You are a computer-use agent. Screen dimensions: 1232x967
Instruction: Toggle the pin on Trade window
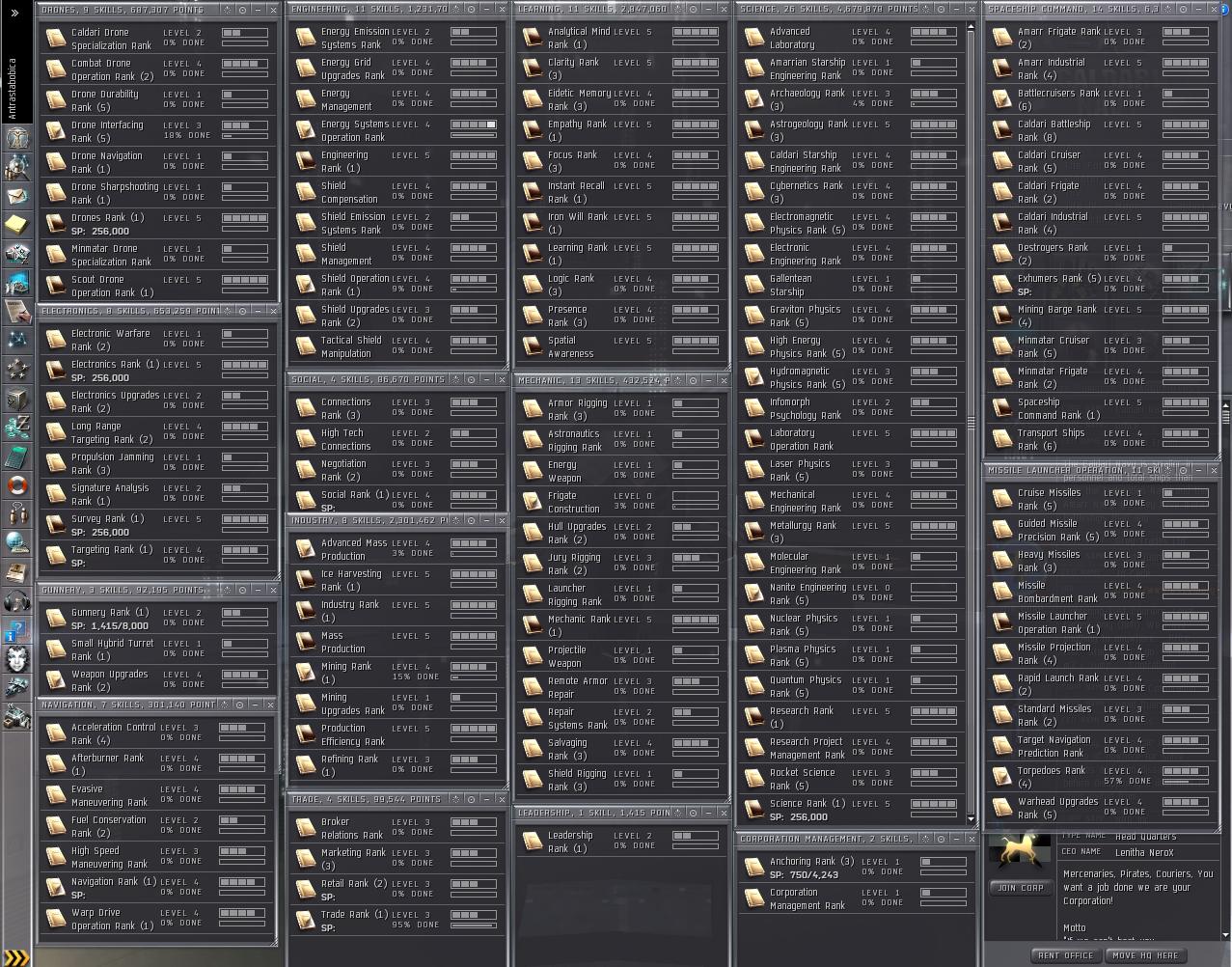point(471,799)
